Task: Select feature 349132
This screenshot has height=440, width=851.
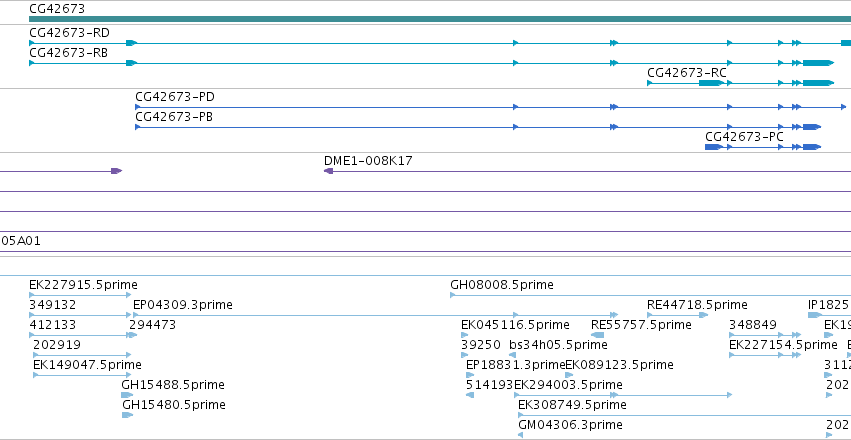Action: [53, 305]
